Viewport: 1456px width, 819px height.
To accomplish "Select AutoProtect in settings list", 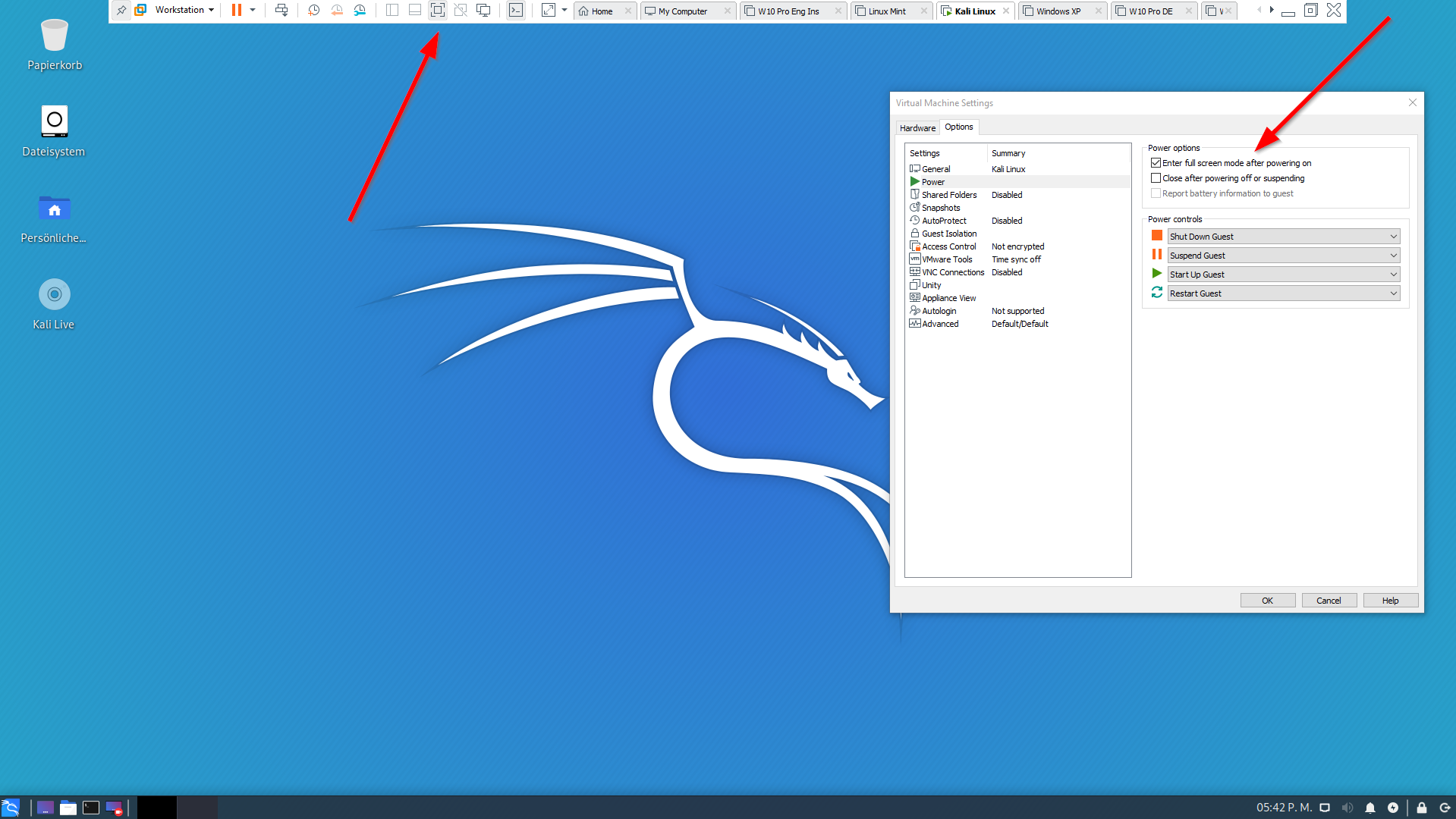I will (1017, 221).
